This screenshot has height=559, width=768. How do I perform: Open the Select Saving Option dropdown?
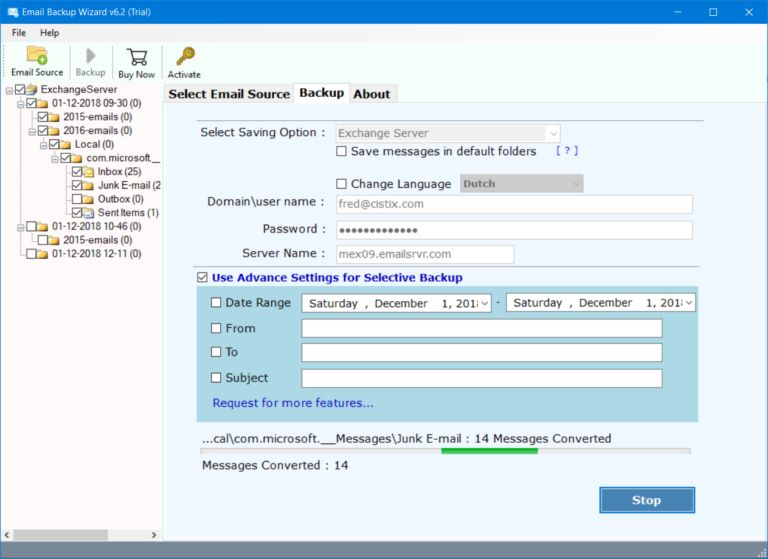tap(553, 133)
